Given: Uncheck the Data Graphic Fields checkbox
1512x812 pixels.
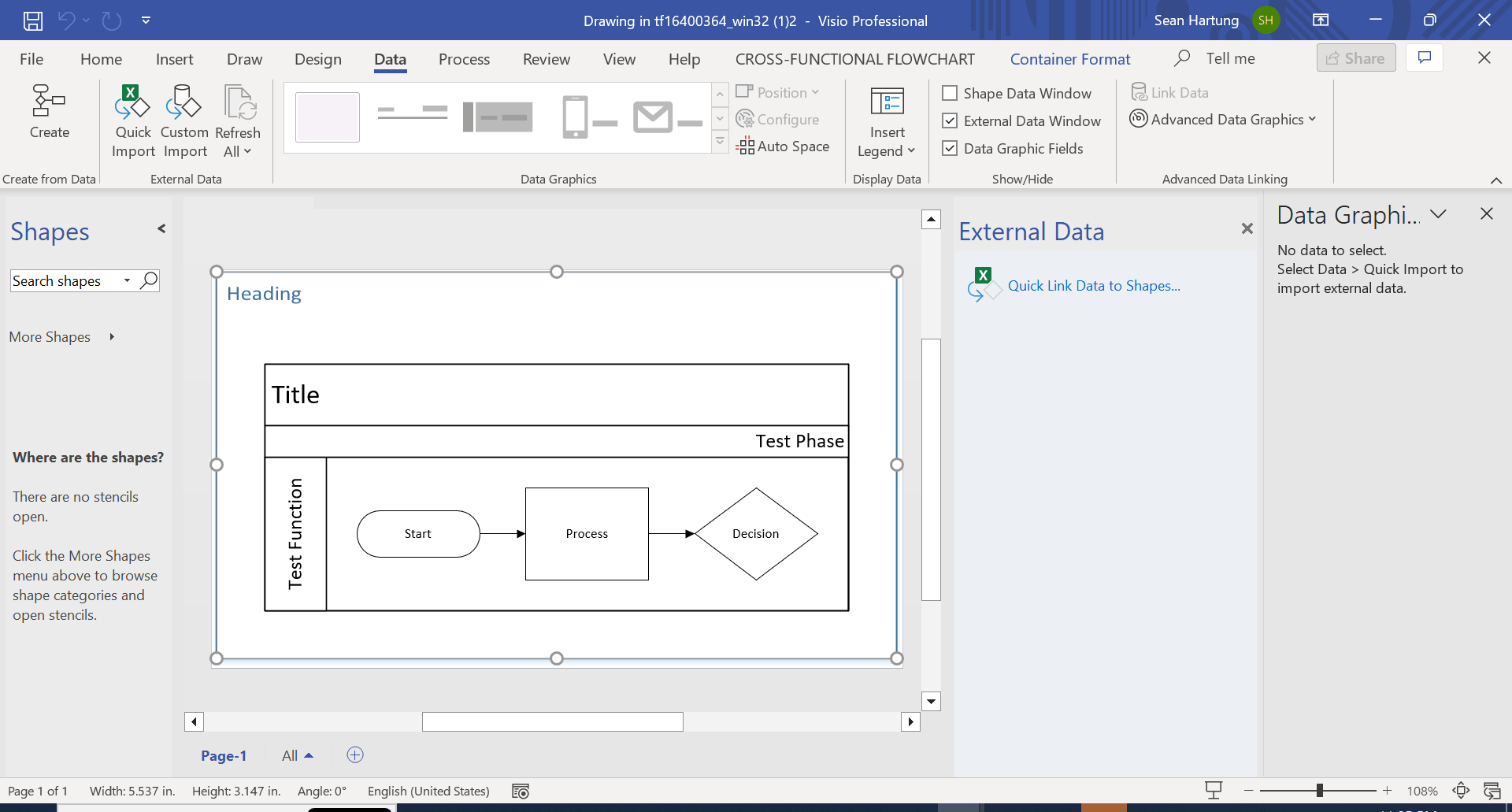Looking at the screenshot, I should coord(950,148).
